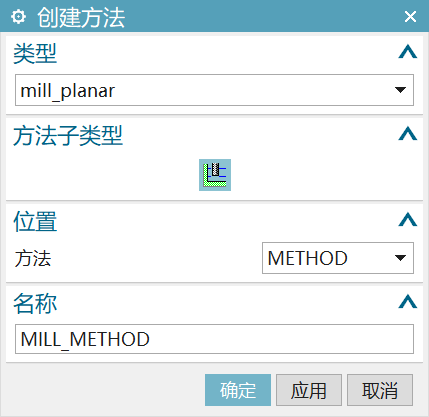Screen dimensions: 429x417
Task: Select the MILL_METHOD subtype icon
Action: coord(215,175)
